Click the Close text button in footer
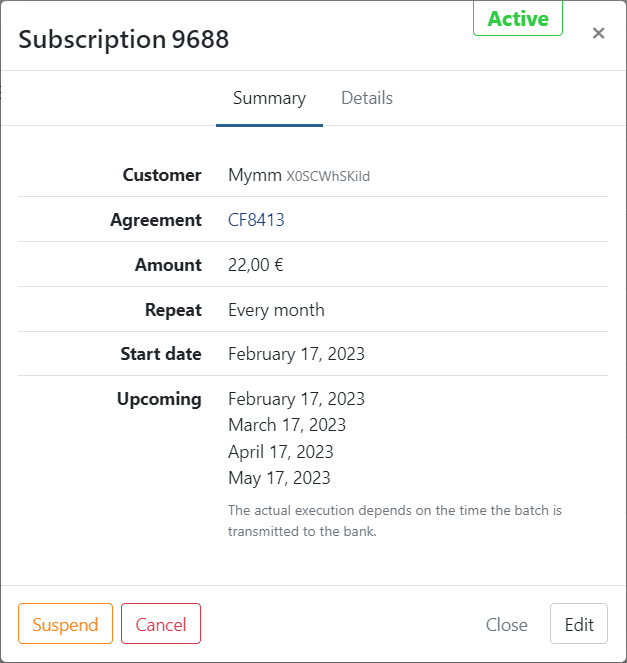627x663 pixels. (x=506, y=624)
